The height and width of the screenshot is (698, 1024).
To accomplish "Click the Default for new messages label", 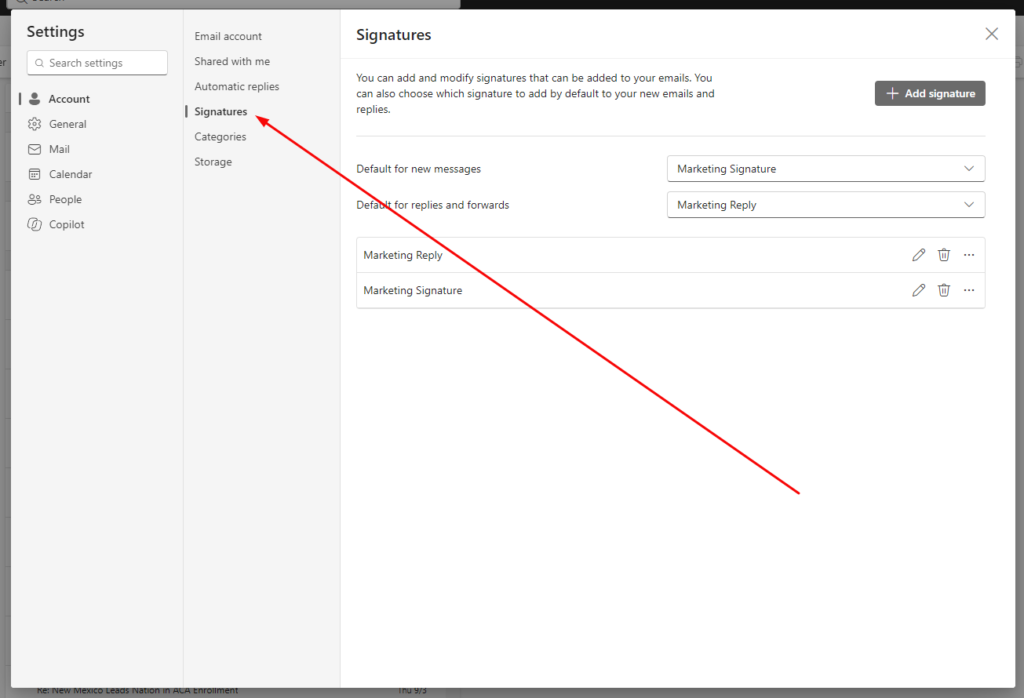I will pyautogui.click(x=419, y=168).
